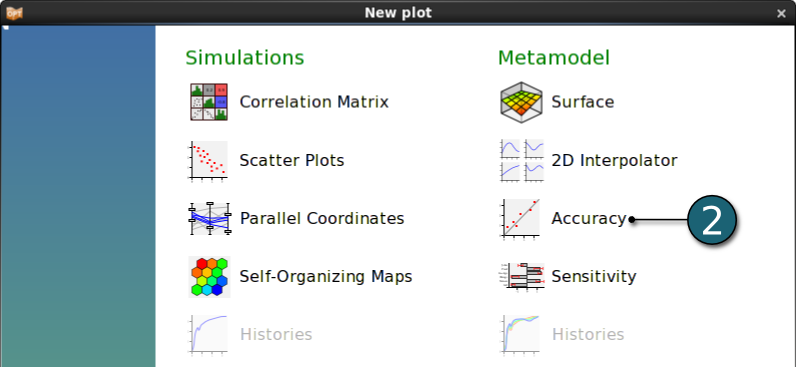Image resolution: width=796 pixels, height=367 pixels.
Task: Select the Scatter Plots icon
Action: 209,160
